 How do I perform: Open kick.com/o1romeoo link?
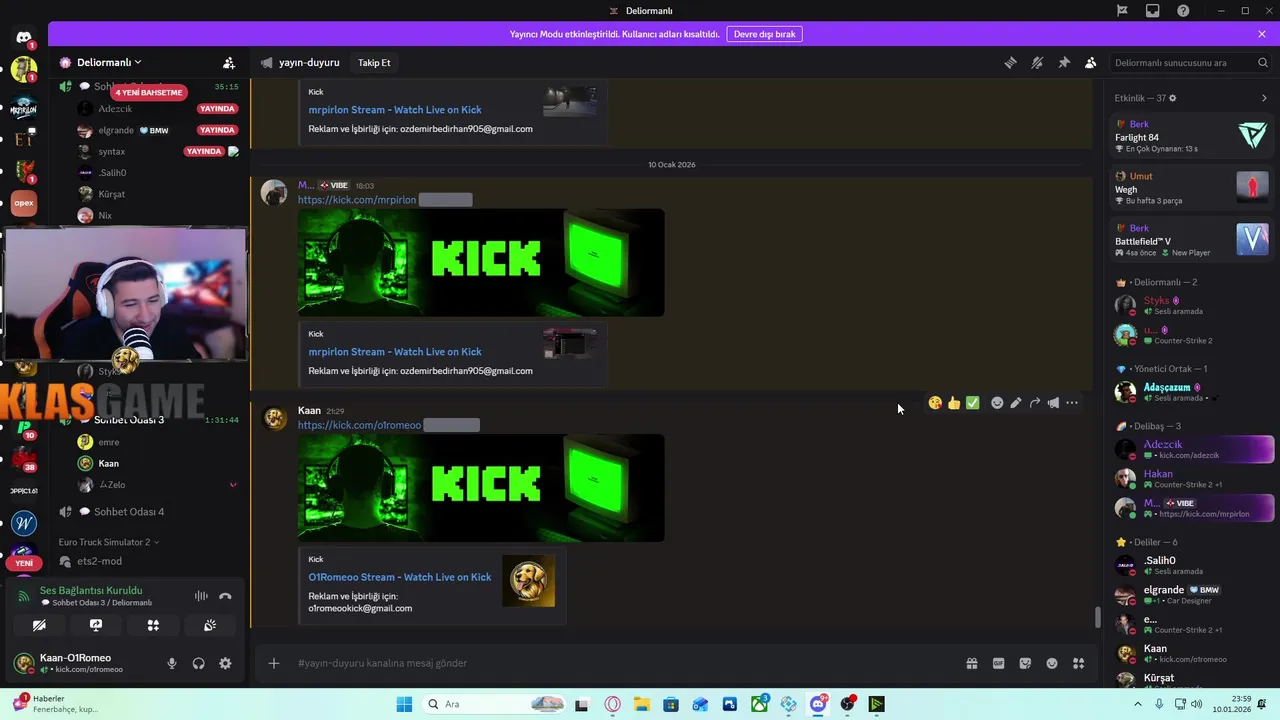[x=359, y=425]
